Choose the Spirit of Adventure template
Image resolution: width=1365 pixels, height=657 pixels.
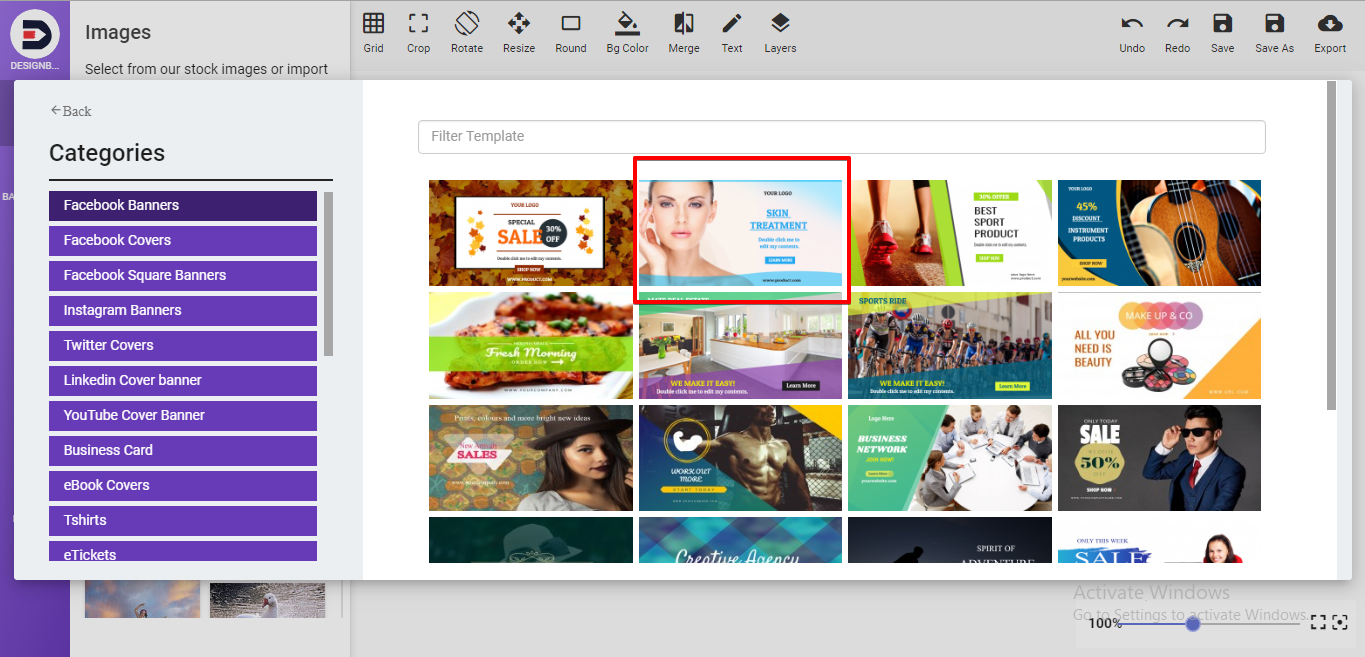(950, 540)
